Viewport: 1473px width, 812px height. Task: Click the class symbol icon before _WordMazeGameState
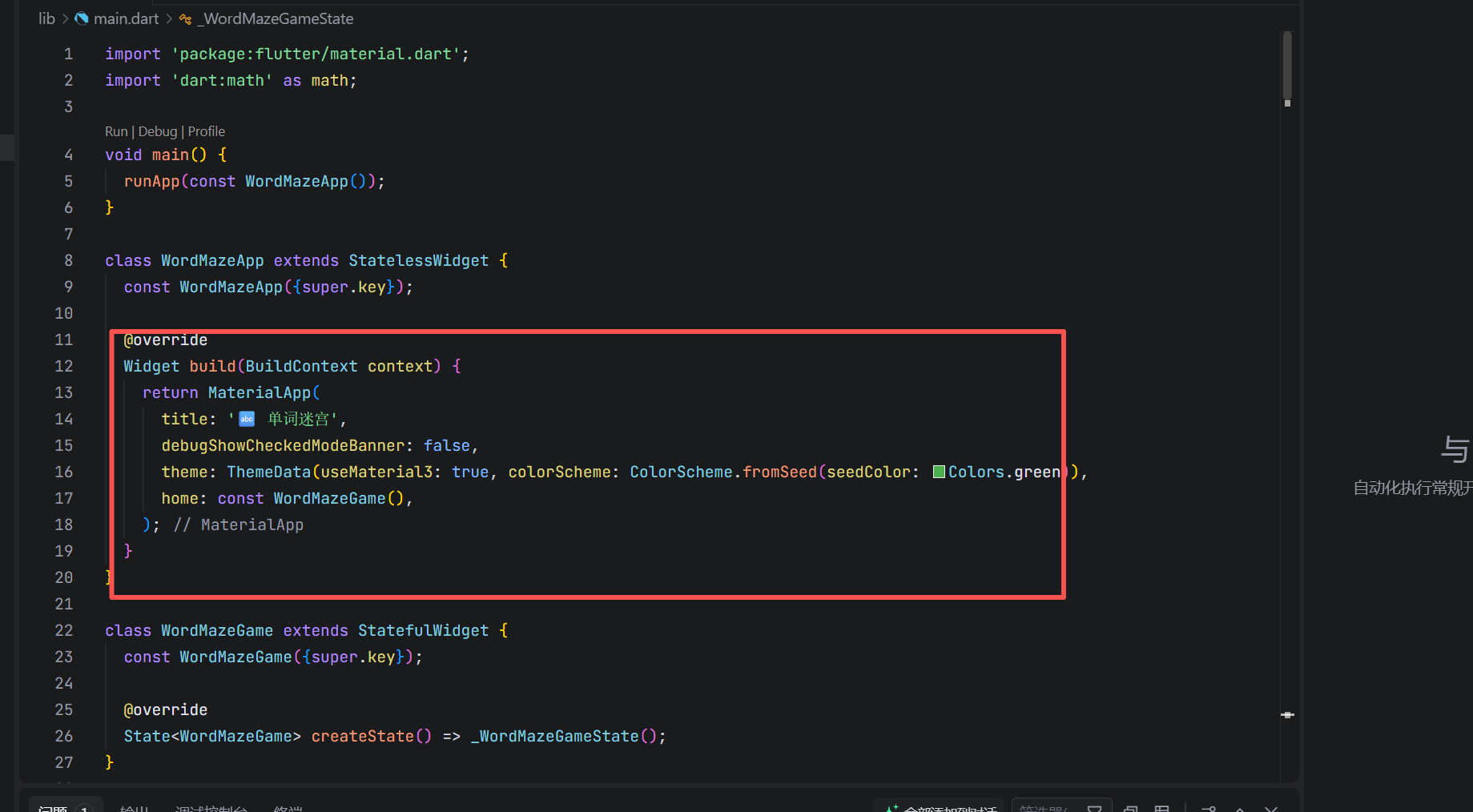coord(186,18)
